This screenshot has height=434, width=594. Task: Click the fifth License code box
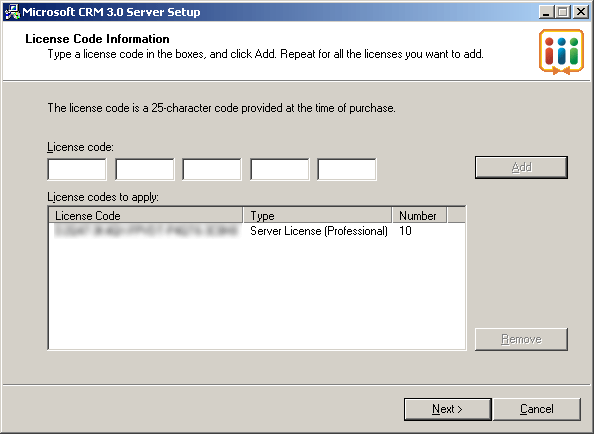click(x=347, y=169)
